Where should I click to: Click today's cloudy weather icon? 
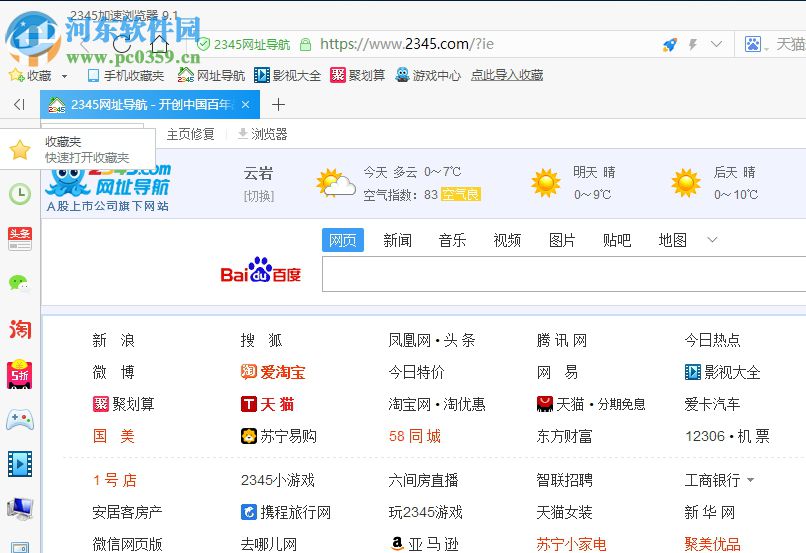pyautogui.click(x=335, y=183)
